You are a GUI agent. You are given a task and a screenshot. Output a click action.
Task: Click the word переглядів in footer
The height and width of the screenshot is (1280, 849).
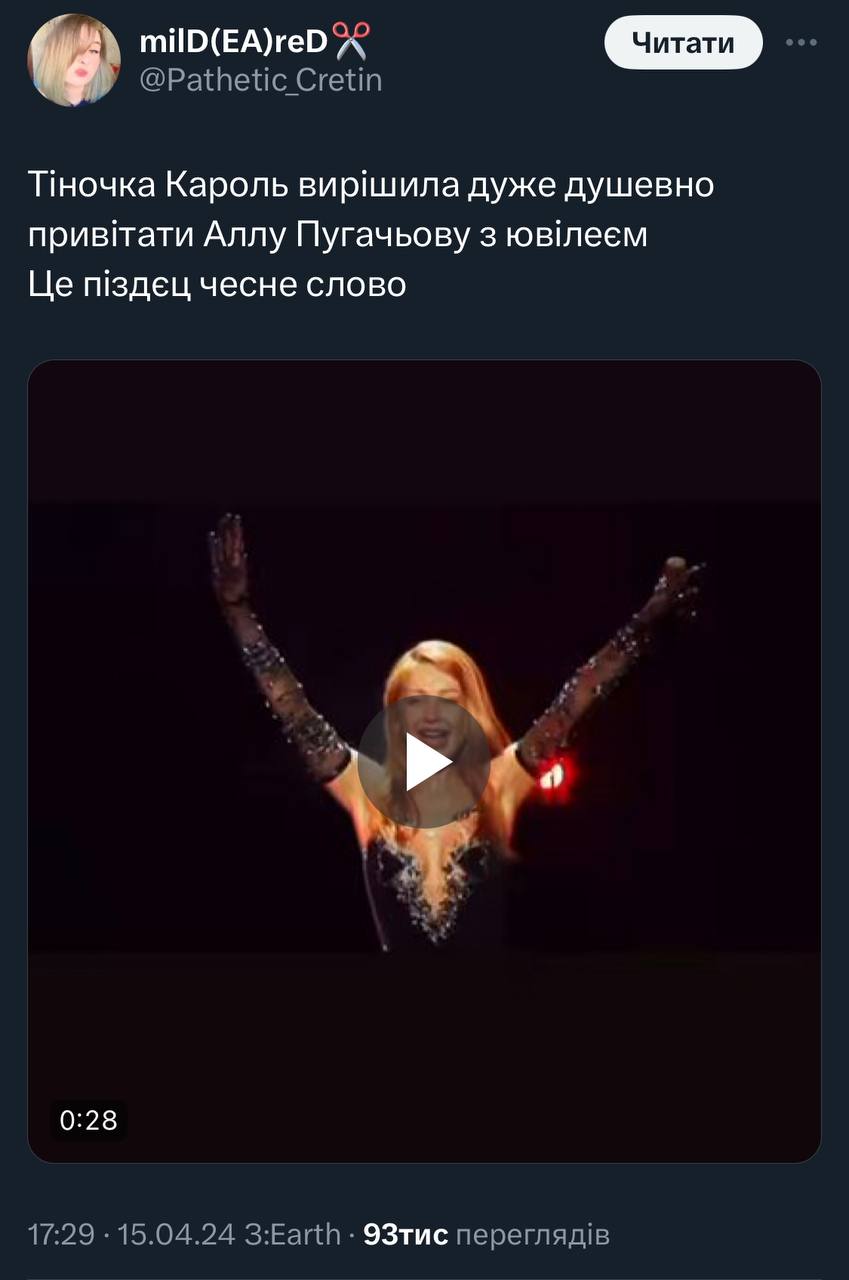[533, 1236]
